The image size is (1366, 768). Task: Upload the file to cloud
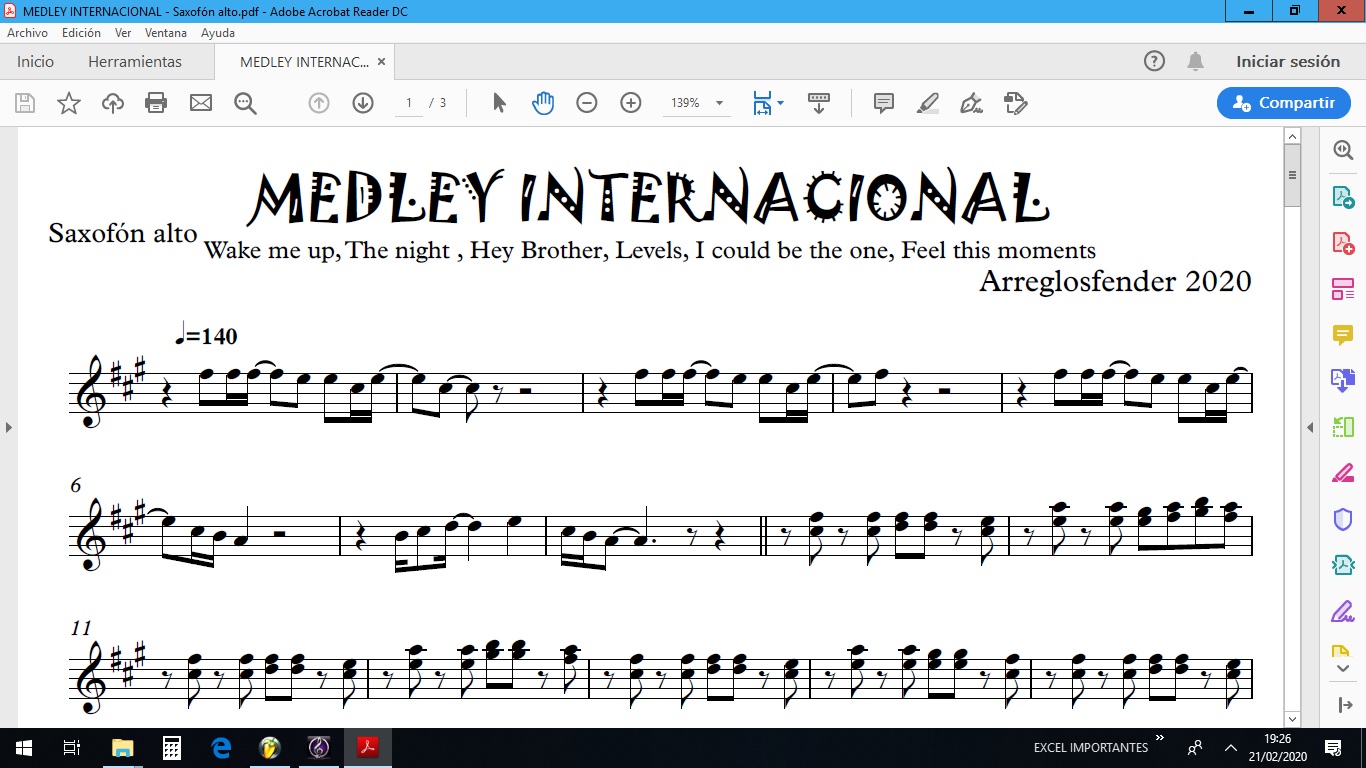click(113, 103)
